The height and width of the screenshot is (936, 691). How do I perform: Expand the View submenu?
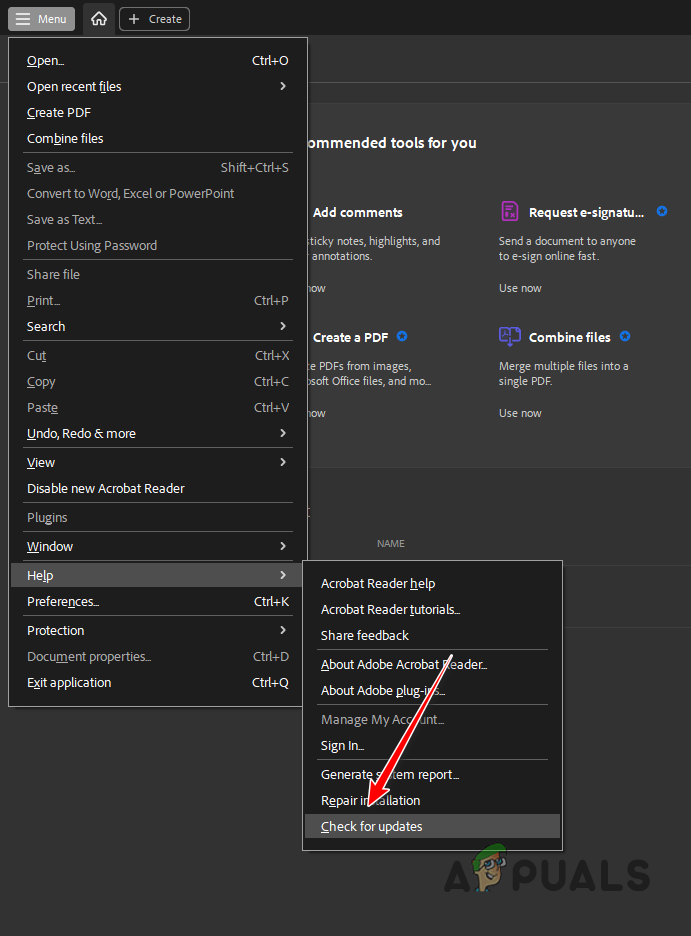[158, 463]
